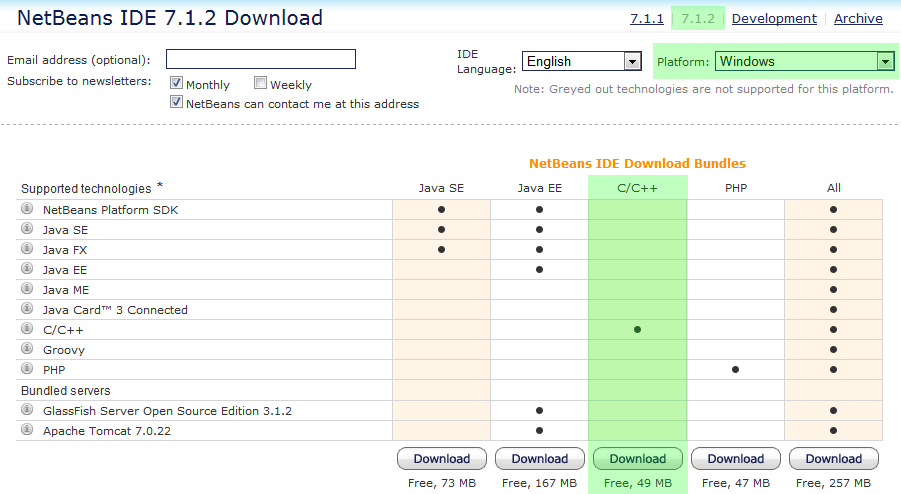Click the 'Bundled servers' row label

[x=66, y=391]
